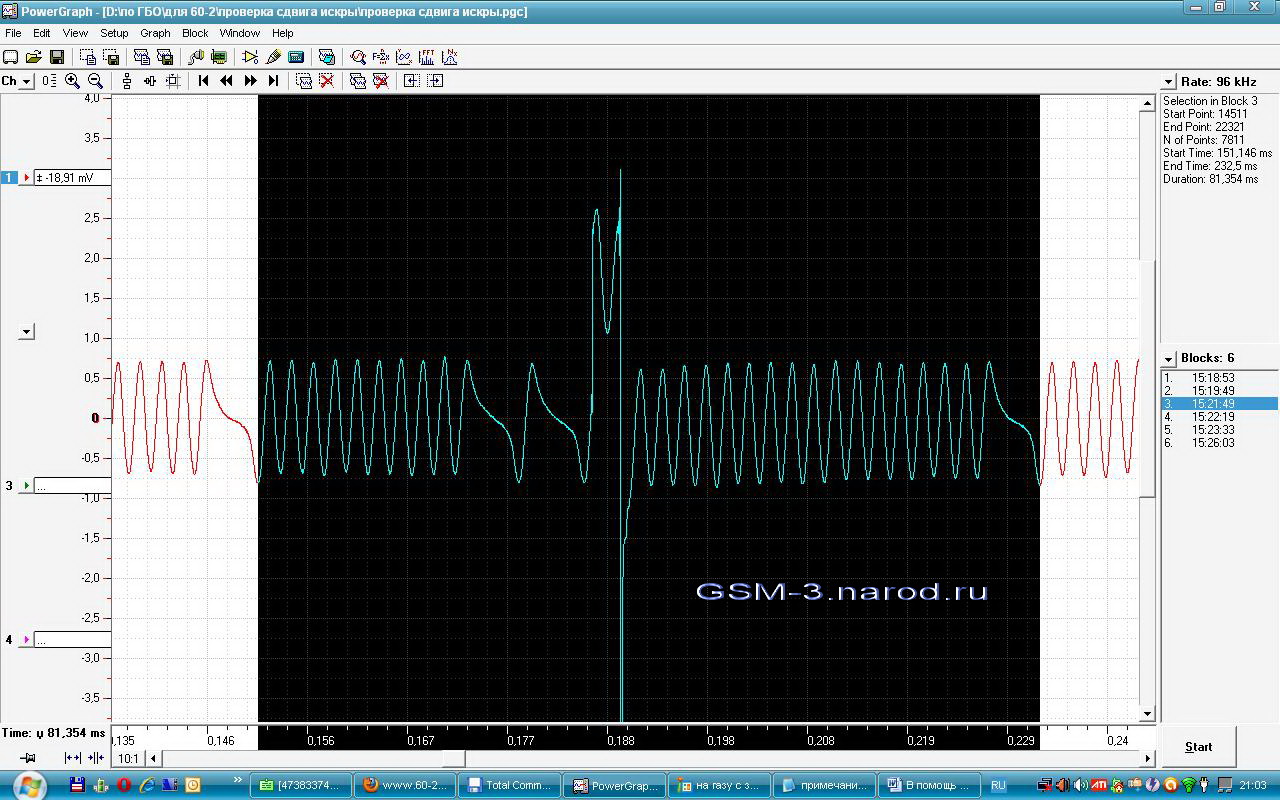Screen dimensions: 1280x800
Task: Open the Total Commander taskbar button
Action: tap(509, 785)
